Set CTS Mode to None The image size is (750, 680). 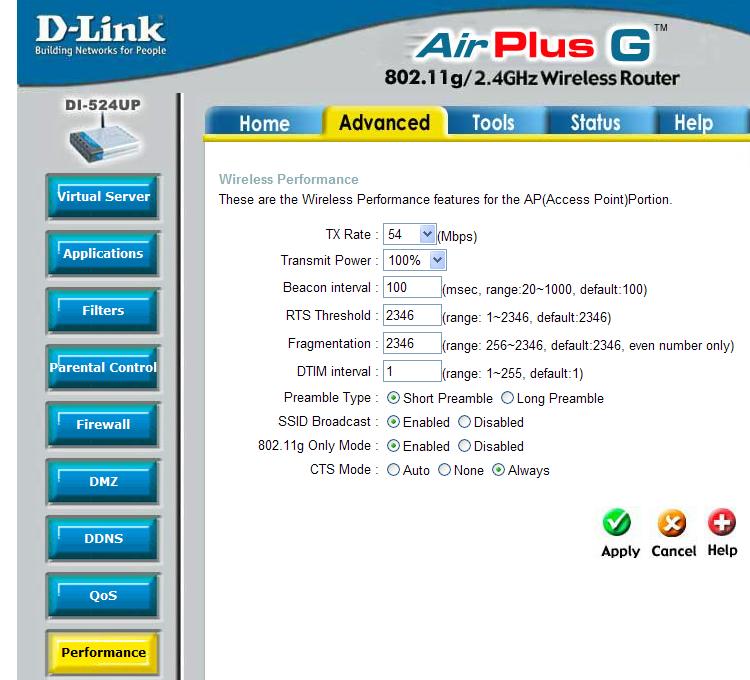click(444, 470)
